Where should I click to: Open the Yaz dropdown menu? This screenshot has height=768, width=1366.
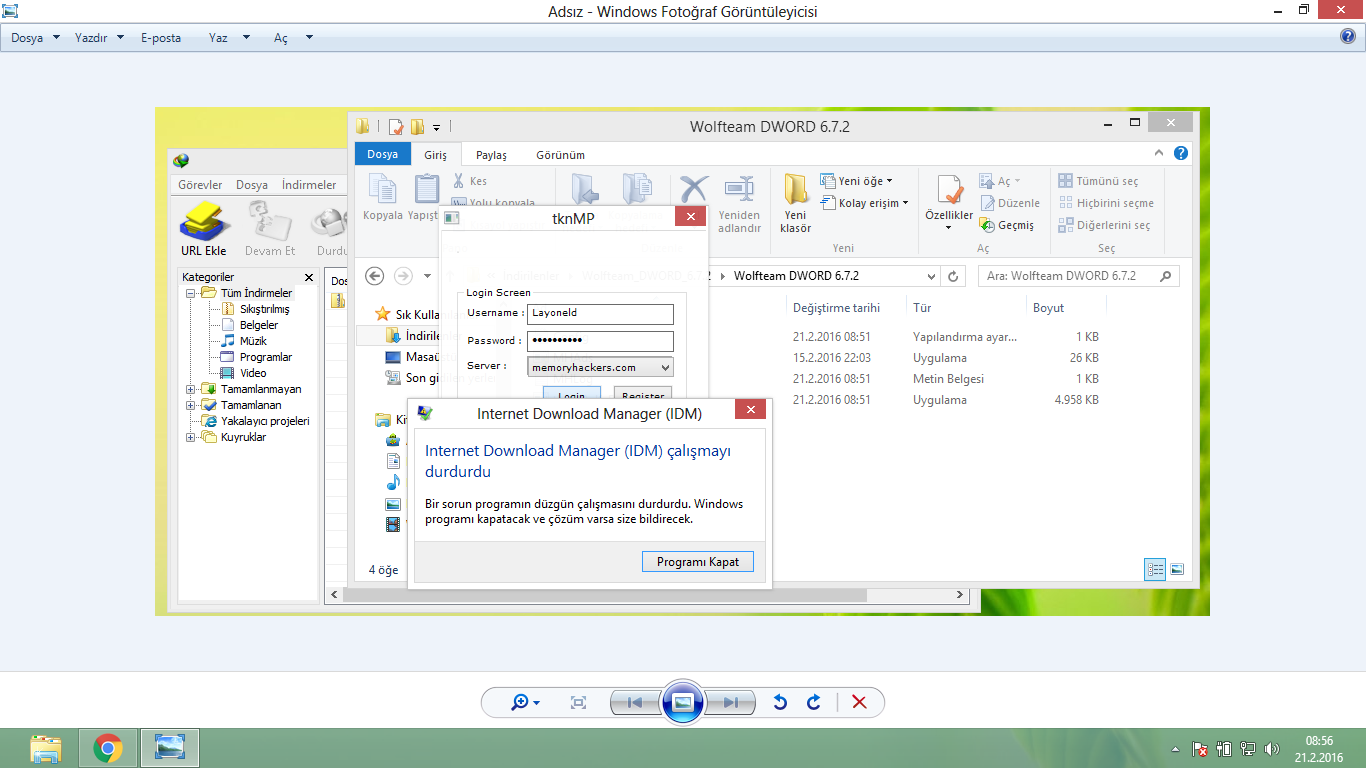[231, 38]
